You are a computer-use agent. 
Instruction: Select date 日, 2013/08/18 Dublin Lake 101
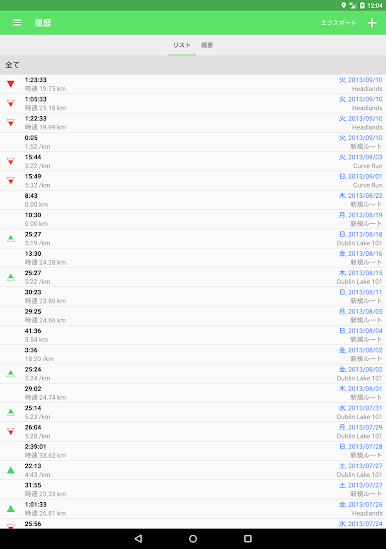pyautogui.click(x=361, y=234)
